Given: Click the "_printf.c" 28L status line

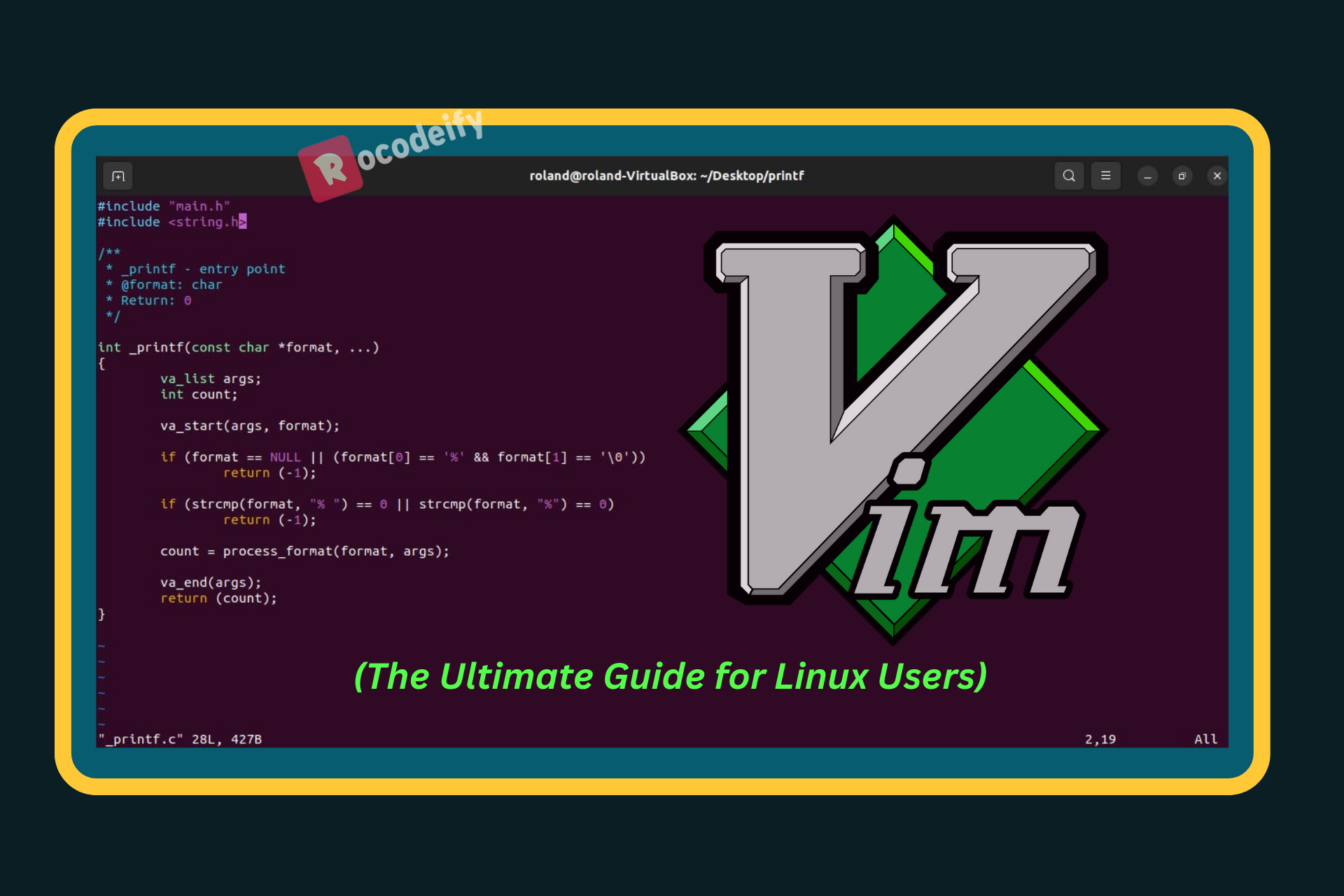Looking at the screenshot, I should point(180,739).
